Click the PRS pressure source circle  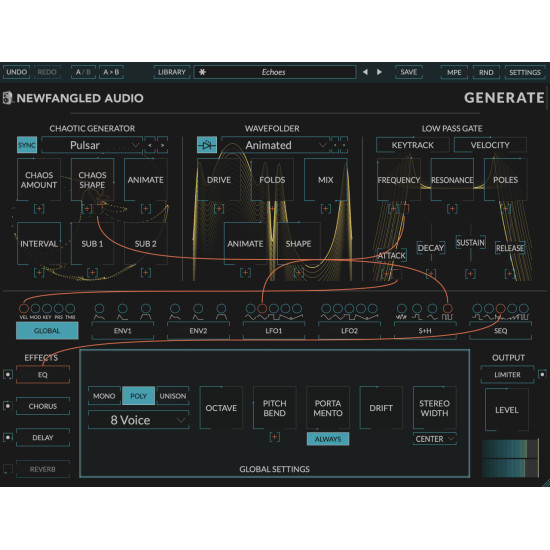point(58,308)
